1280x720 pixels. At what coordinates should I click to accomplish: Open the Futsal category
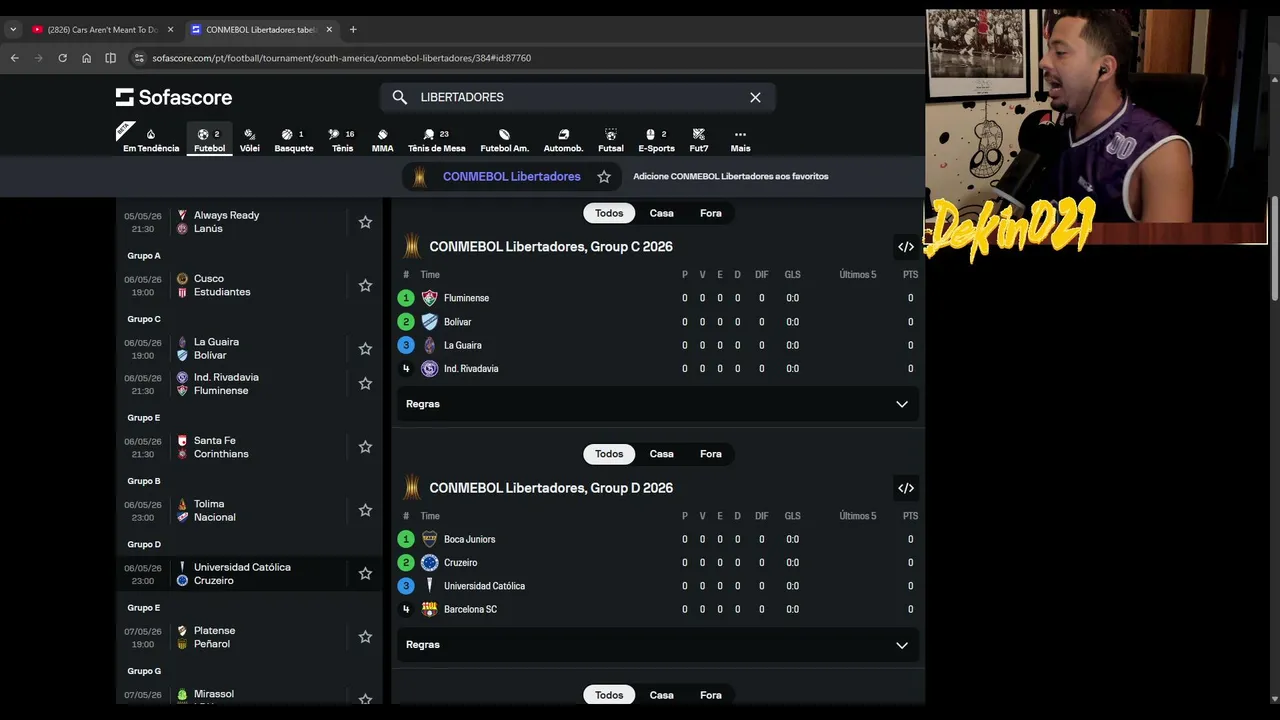point(611,140)
